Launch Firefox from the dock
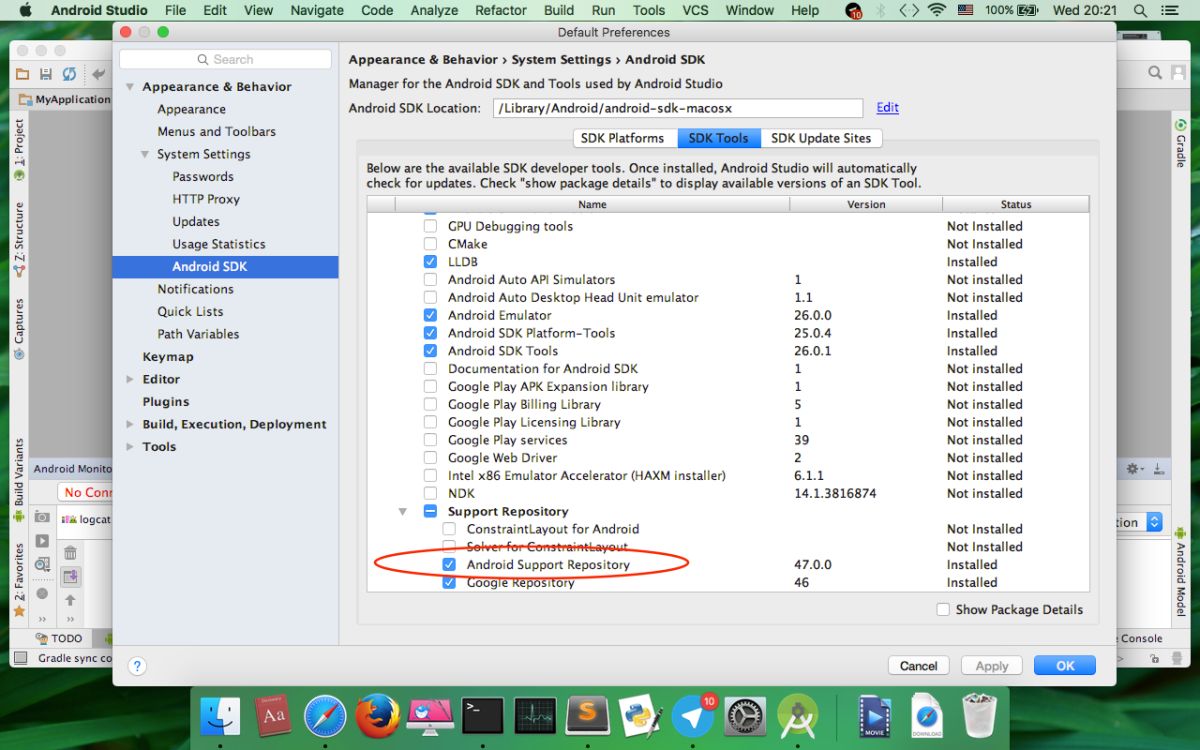Screen dimensions: 1200x750 (377, 716)
